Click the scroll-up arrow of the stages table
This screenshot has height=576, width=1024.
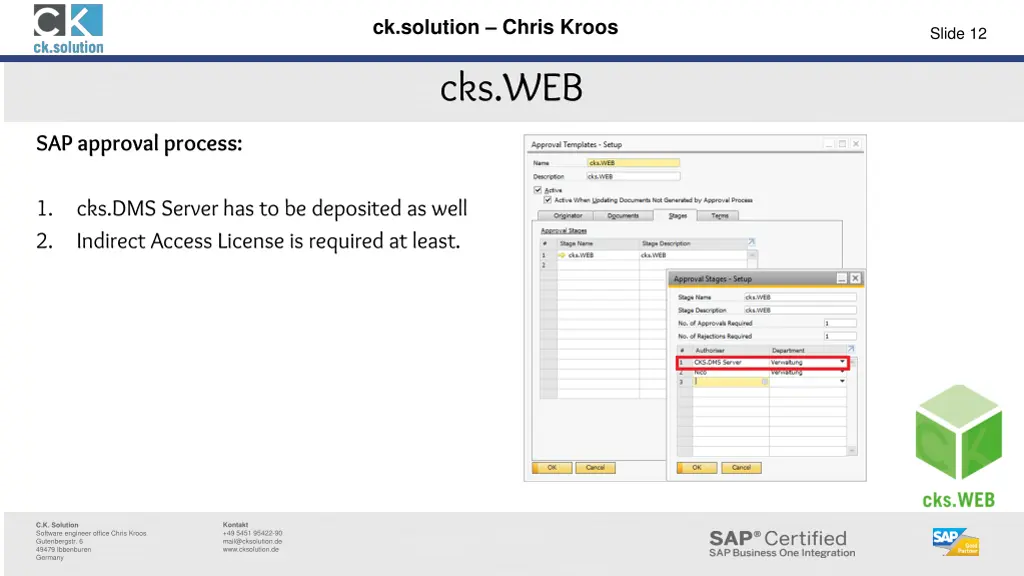pyautogui.click(x=752, y=255)
